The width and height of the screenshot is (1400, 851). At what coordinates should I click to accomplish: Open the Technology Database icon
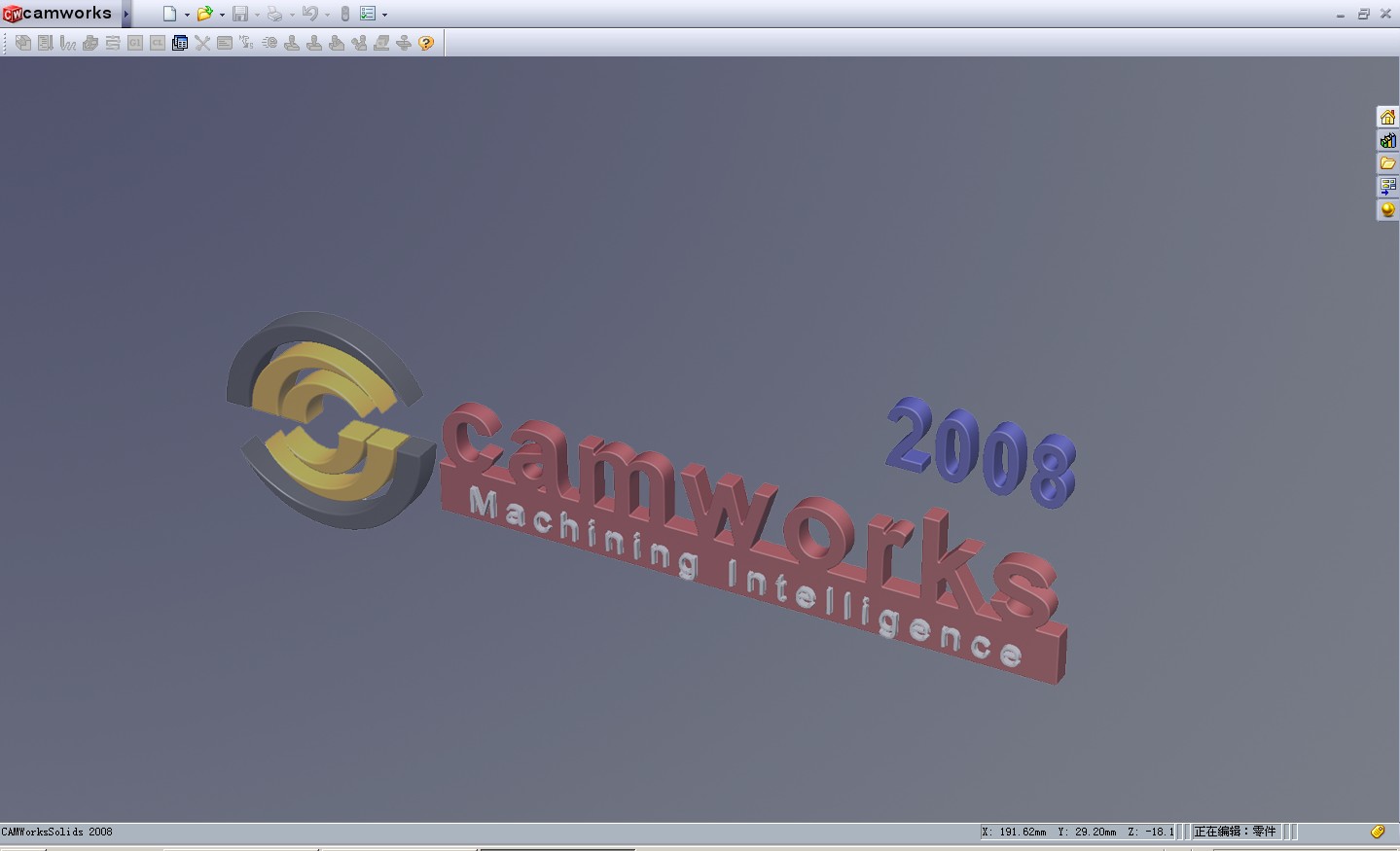(x=180, y=43)
